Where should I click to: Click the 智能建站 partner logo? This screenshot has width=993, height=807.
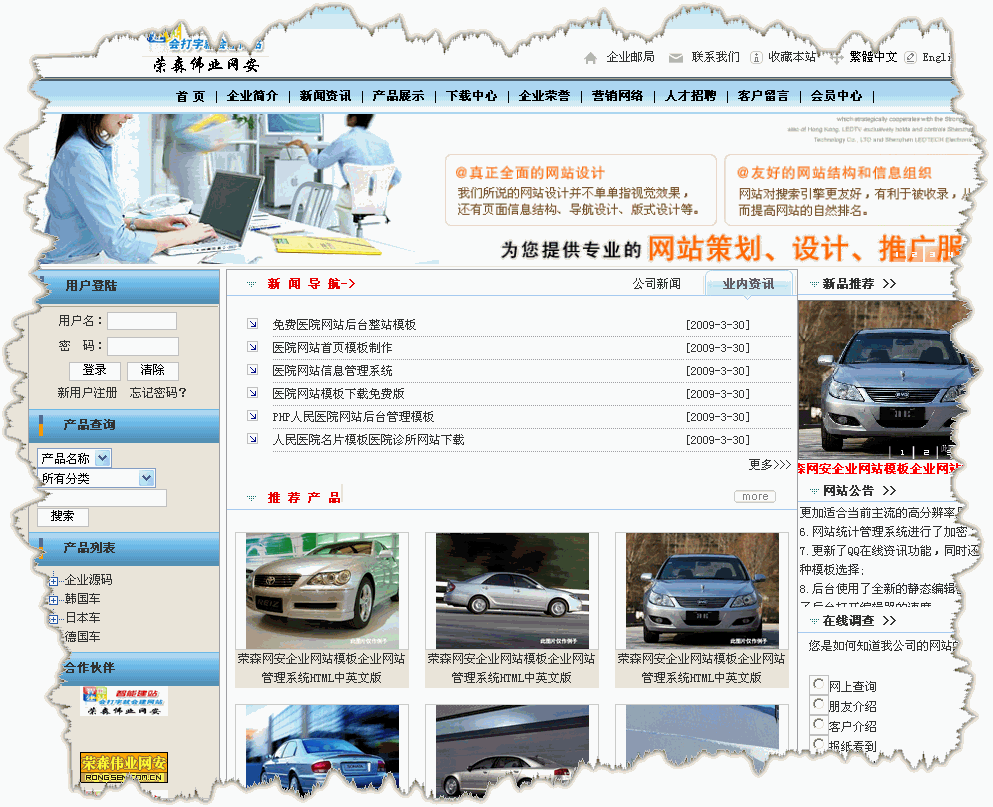coord(124,700)
